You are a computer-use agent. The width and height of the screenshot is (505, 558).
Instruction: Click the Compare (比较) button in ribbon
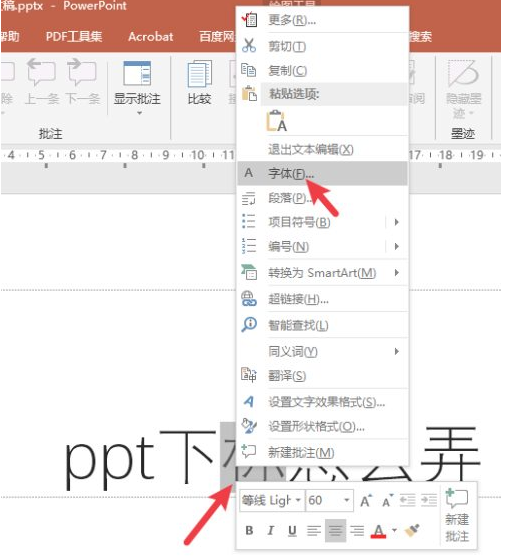[x=200, y=83]
